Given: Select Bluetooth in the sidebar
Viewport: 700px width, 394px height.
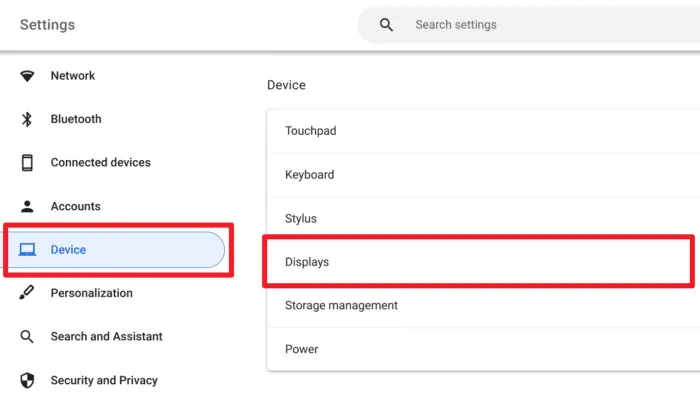Looking at the screenshot, I should pos(76,119).
